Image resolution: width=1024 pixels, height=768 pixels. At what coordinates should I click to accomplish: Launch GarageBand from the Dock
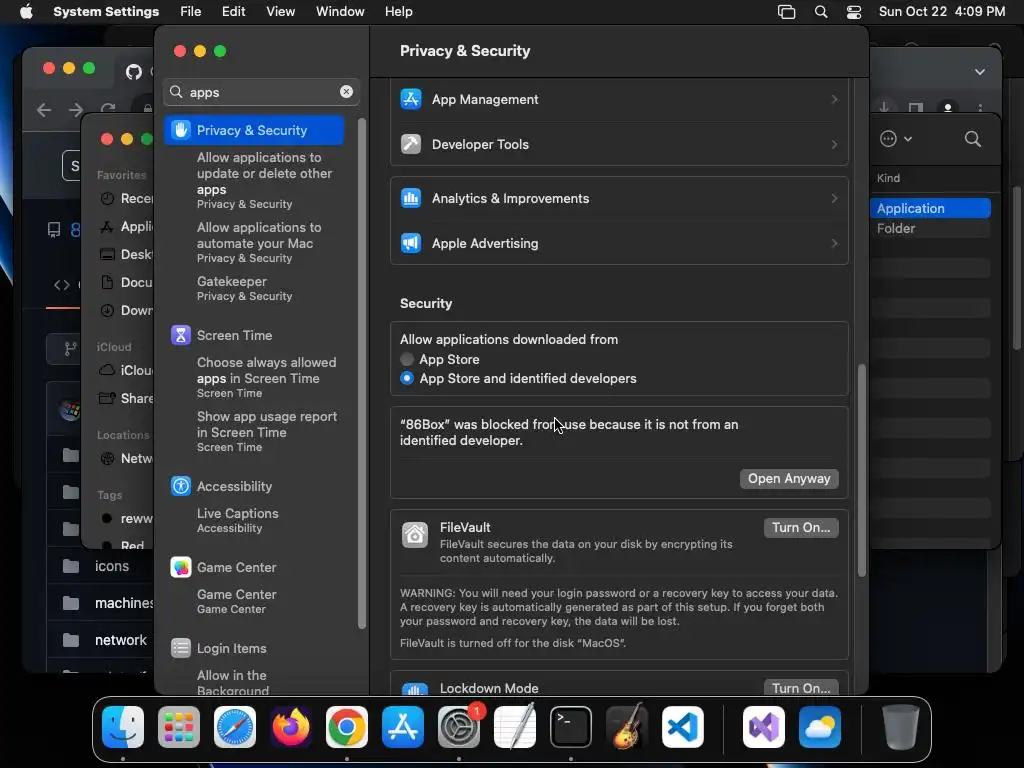[627, 728]
